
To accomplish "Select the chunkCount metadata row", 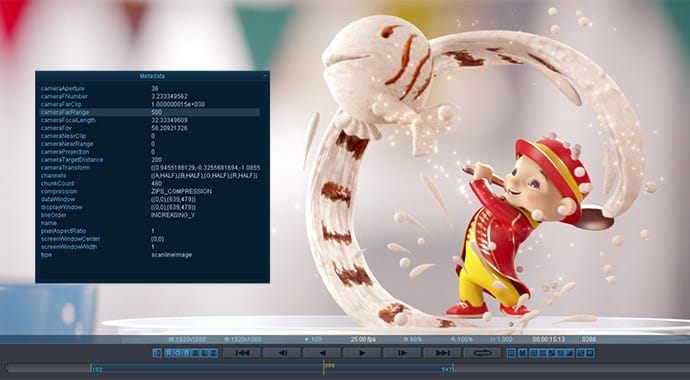I will coord(150,183).
